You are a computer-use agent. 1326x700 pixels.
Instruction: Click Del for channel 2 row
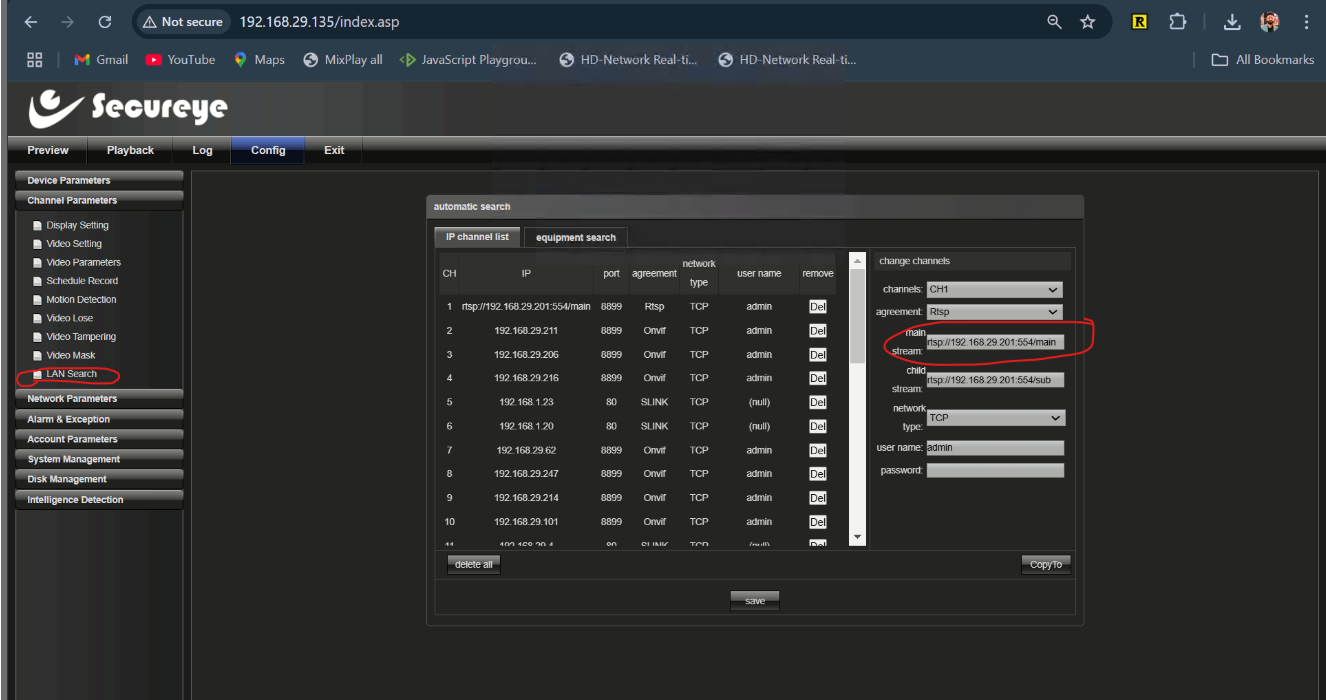pyautogui.click(x=817, y=331)
